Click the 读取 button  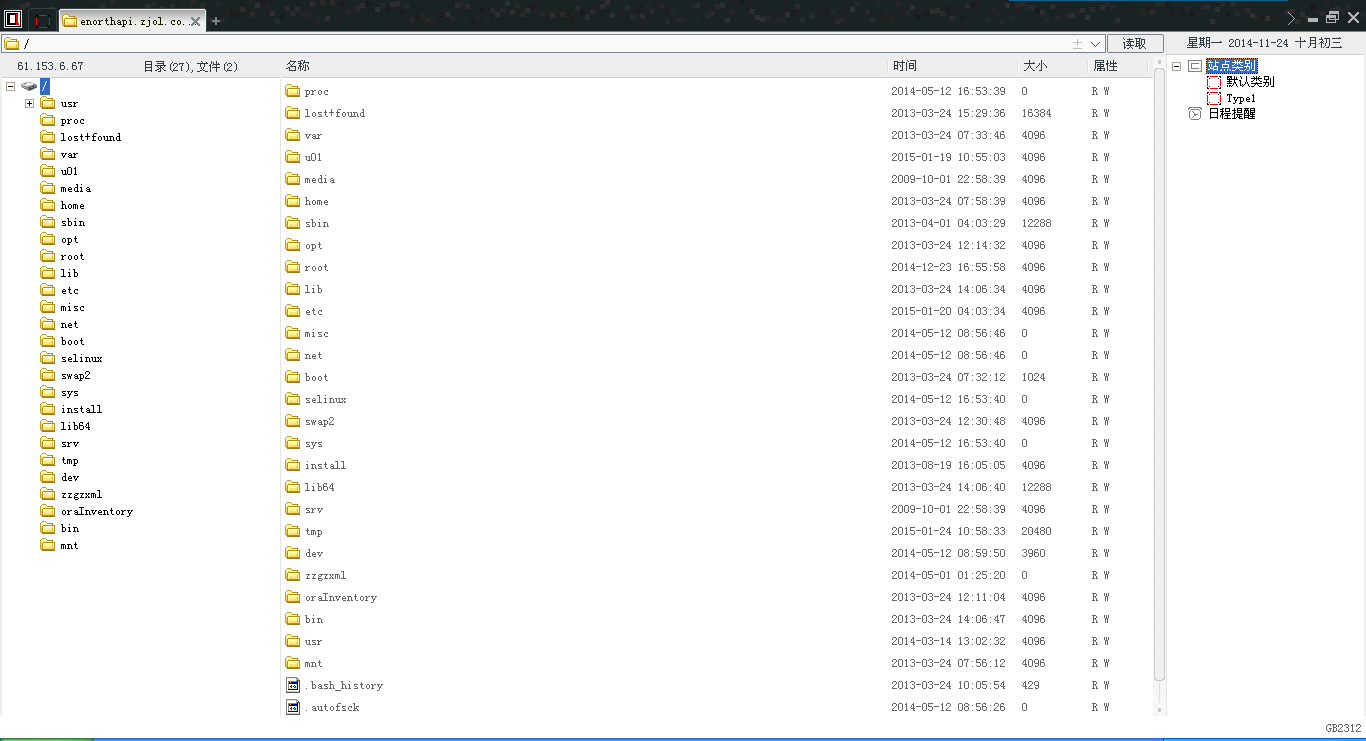1135,44
